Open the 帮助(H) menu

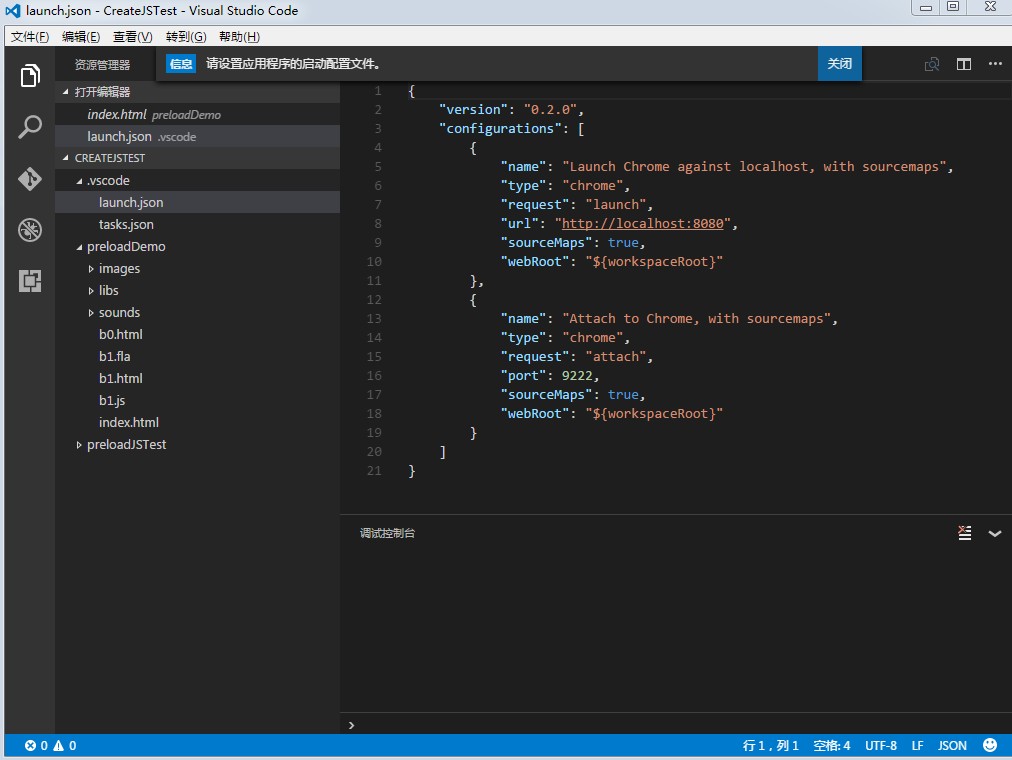[x=239, y=37]
